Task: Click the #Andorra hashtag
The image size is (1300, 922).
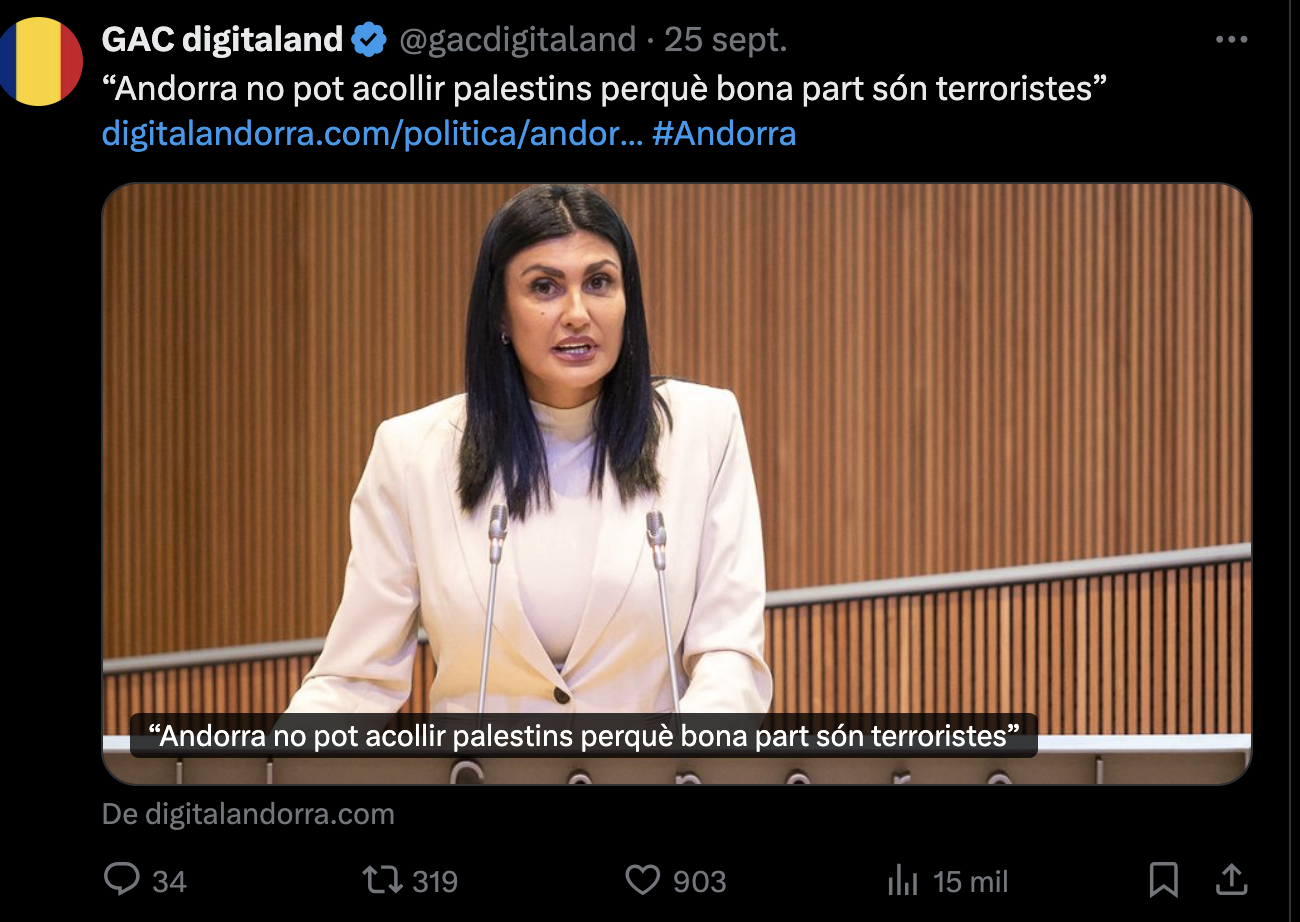Action: (724, 134)
